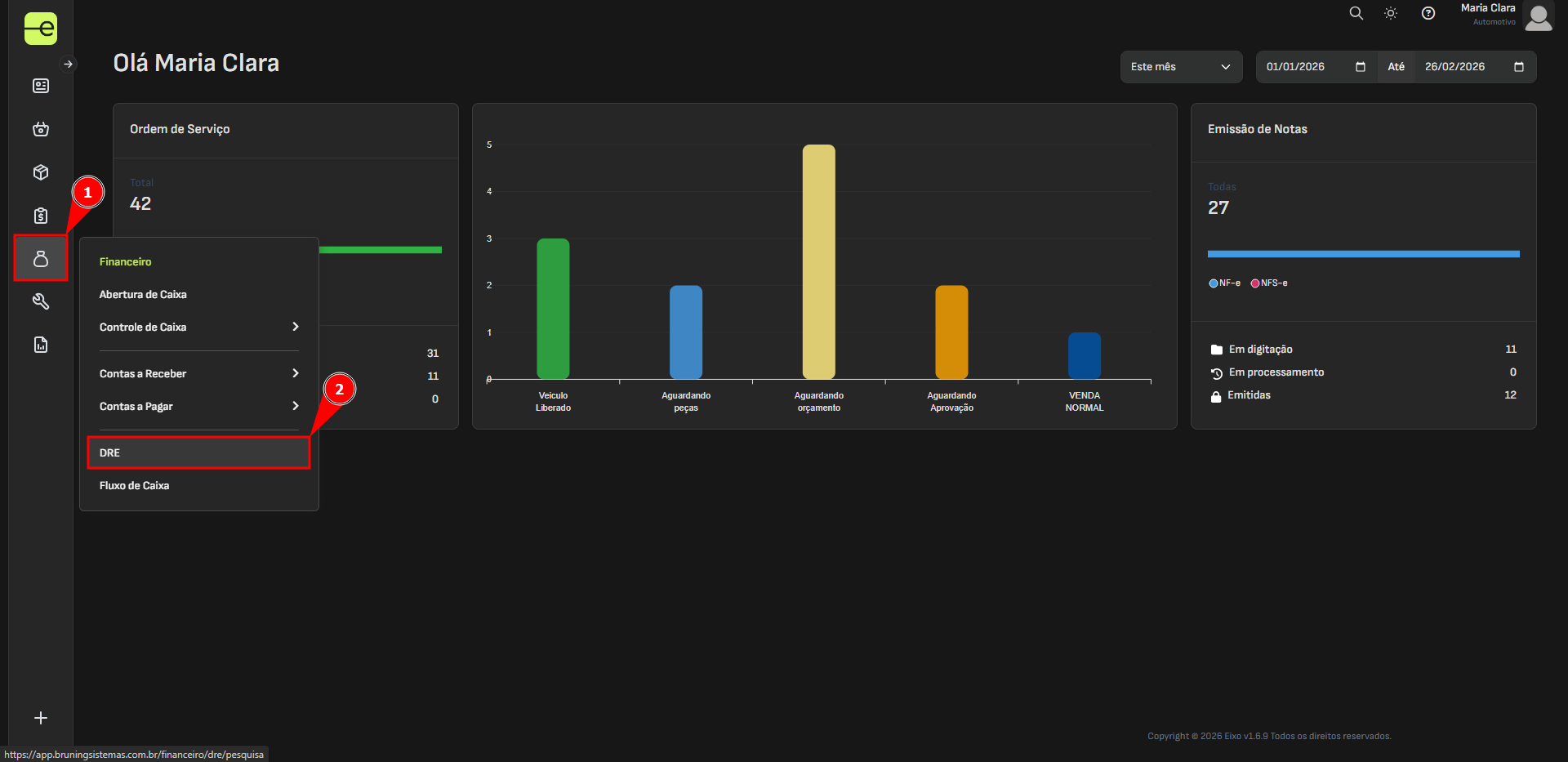The image size is (1568, 762).
Task: Open the Financeiro money bag sidebar icon
Action: pos(41,259)
